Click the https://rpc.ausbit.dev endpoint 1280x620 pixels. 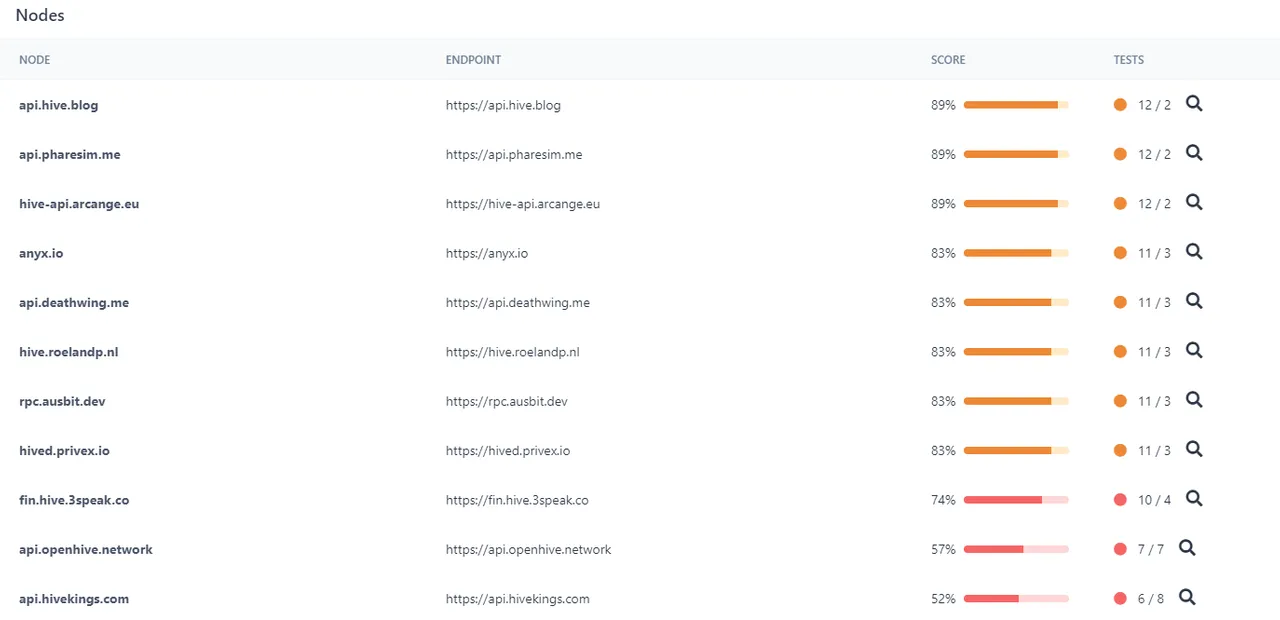point(507,401)
